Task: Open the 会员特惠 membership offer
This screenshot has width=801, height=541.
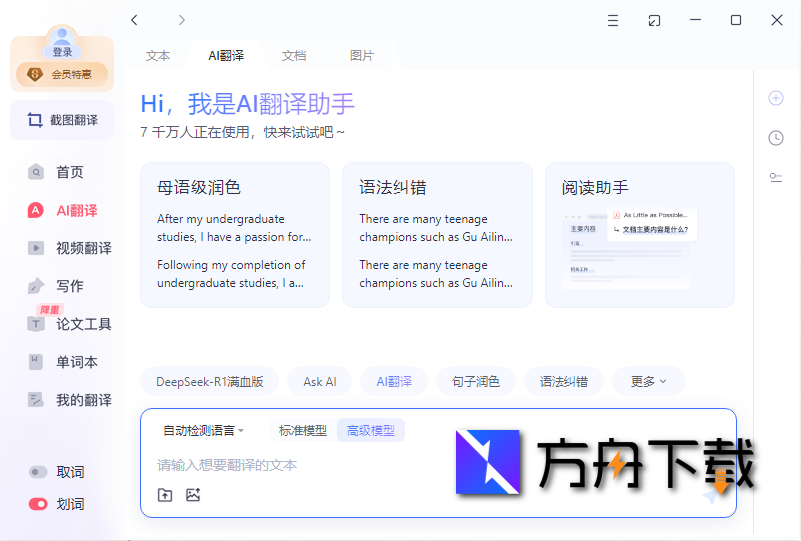Action: point(62,75)
